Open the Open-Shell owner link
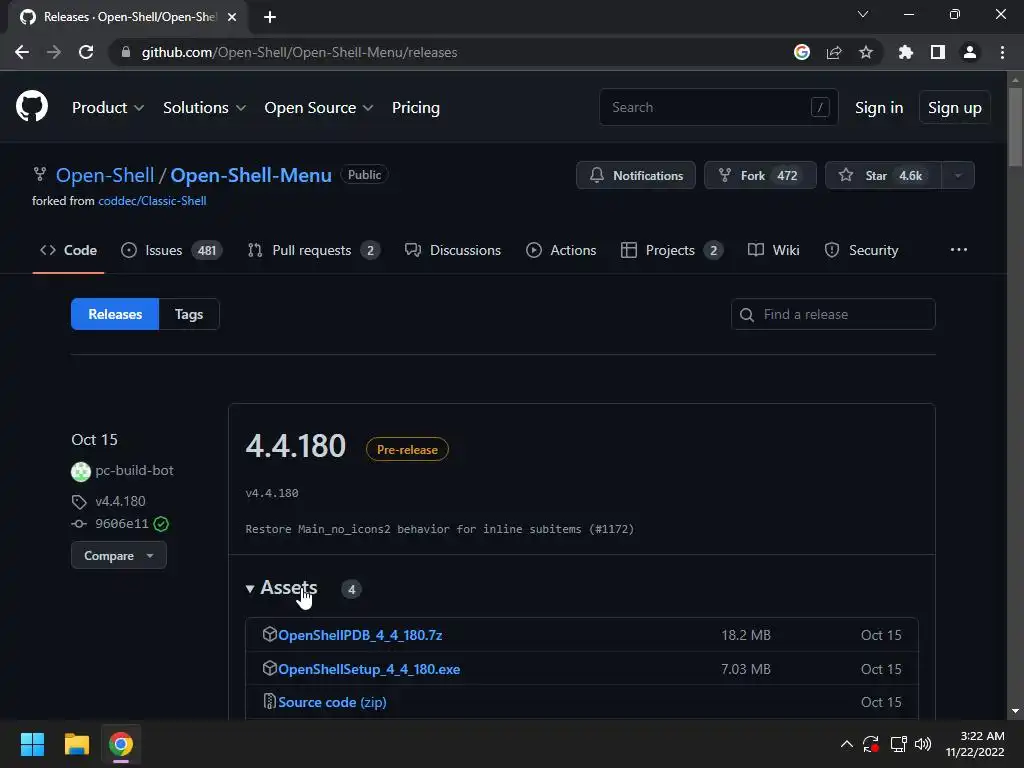 105,175
